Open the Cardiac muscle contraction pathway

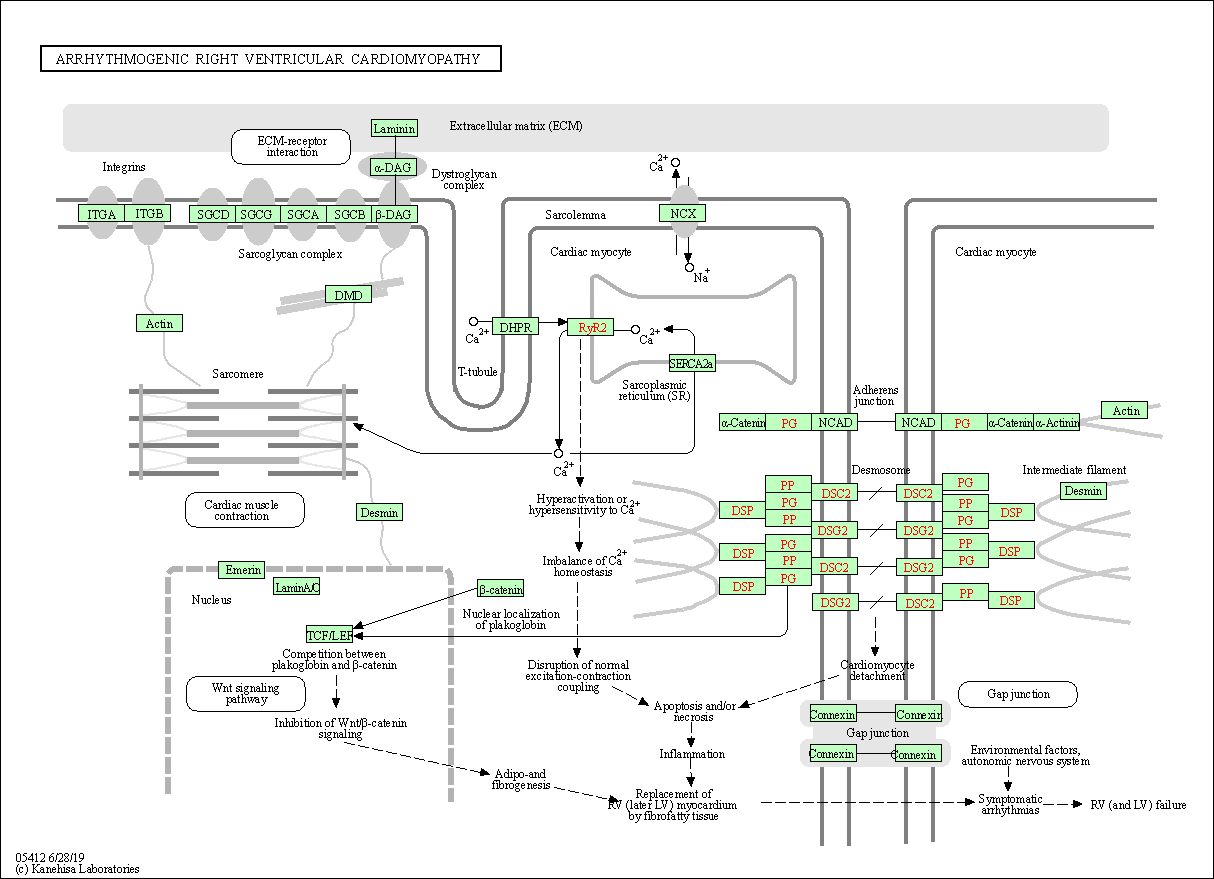[244, 510]
